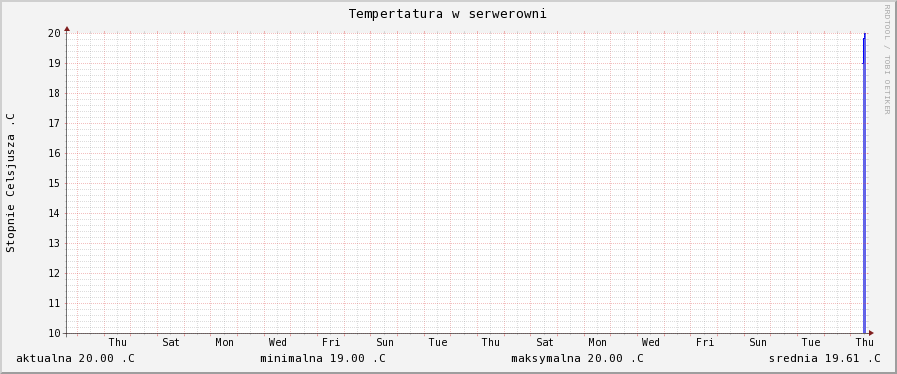The width and height of the screenshot is (897, 374).
Task: Select the y-axis tick label 12
Action: point(54,273)
